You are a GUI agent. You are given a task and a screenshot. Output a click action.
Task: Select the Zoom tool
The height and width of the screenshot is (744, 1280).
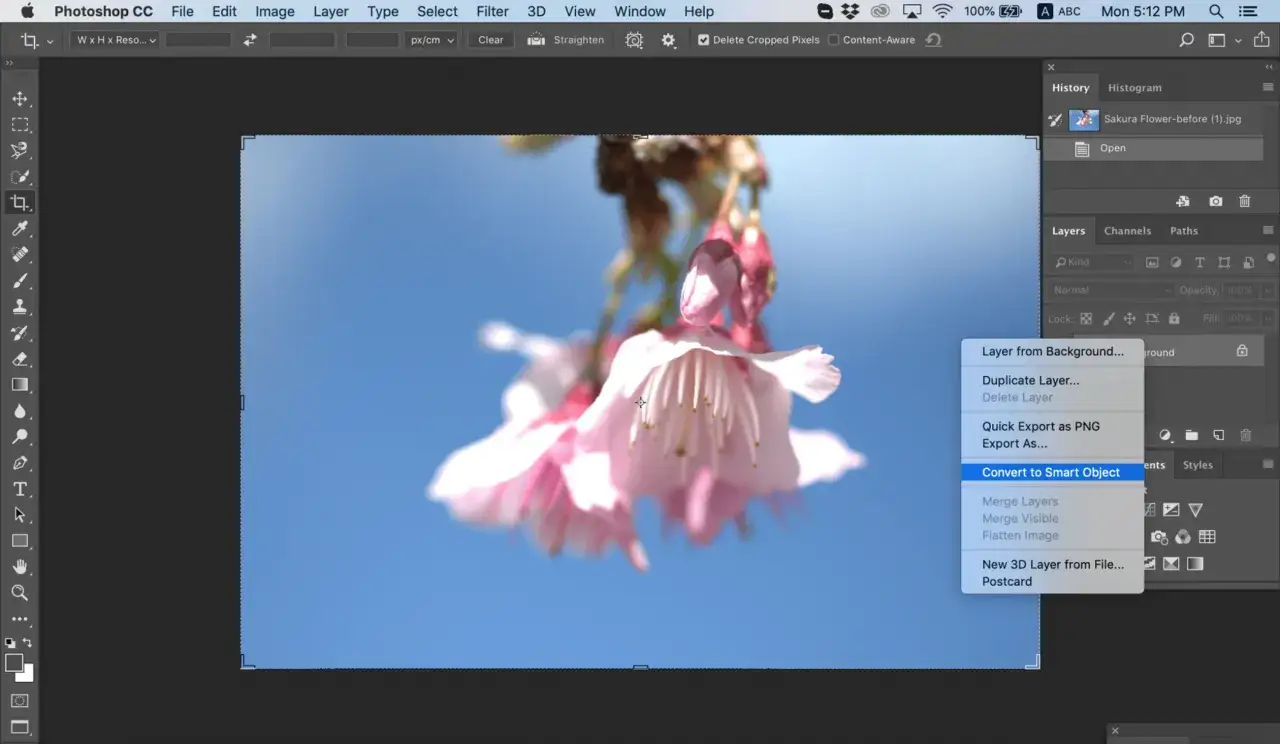point(19,593)
